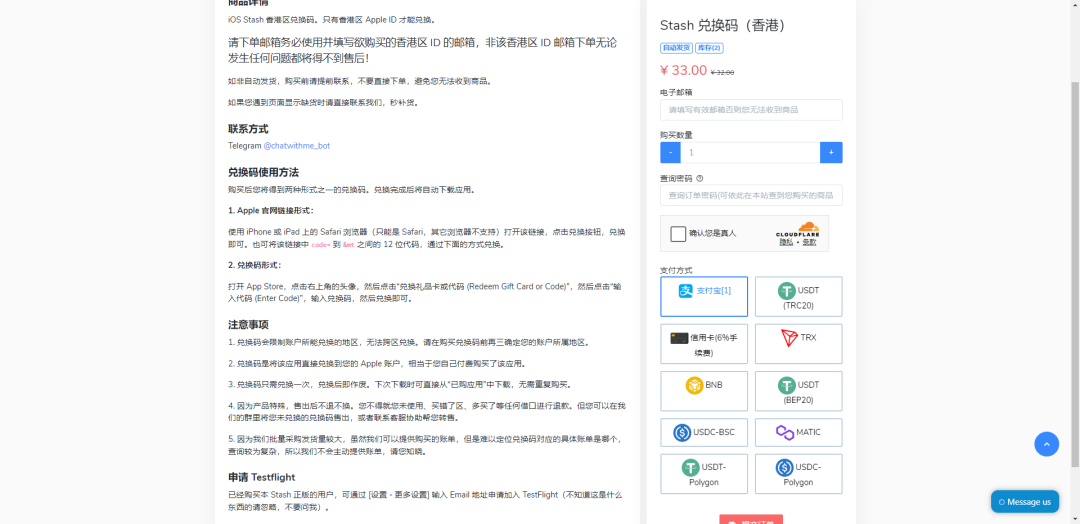
Task: Select TRX payment option
Action: (x=799, y=344)
